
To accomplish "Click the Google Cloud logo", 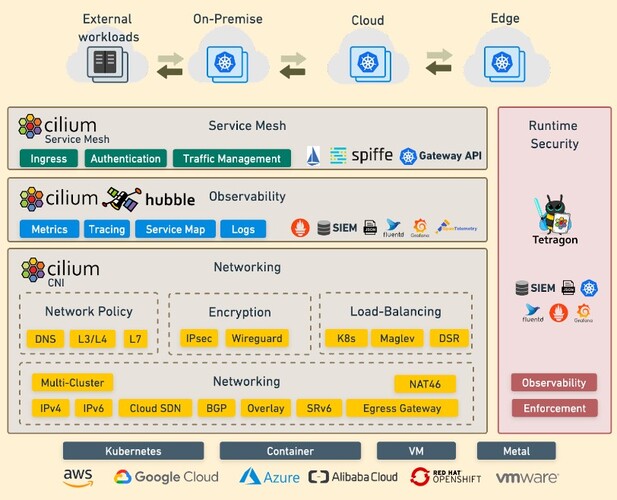I will coord(166,477).
